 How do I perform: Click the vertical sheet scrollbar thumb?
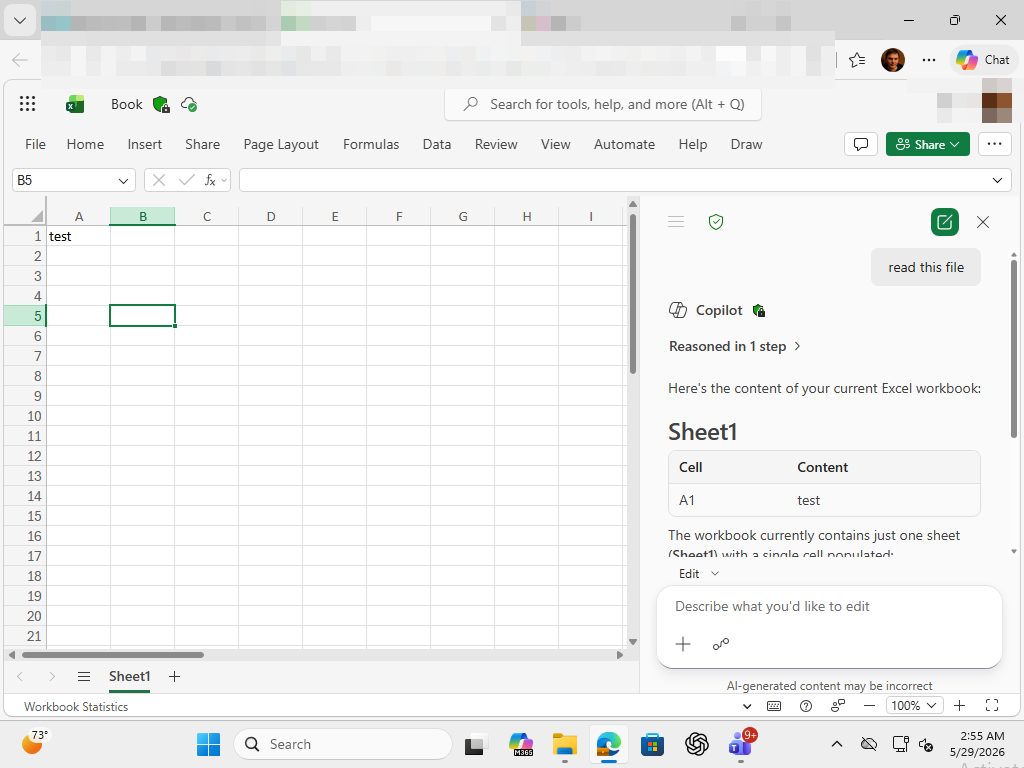click(x=633, y=294)
